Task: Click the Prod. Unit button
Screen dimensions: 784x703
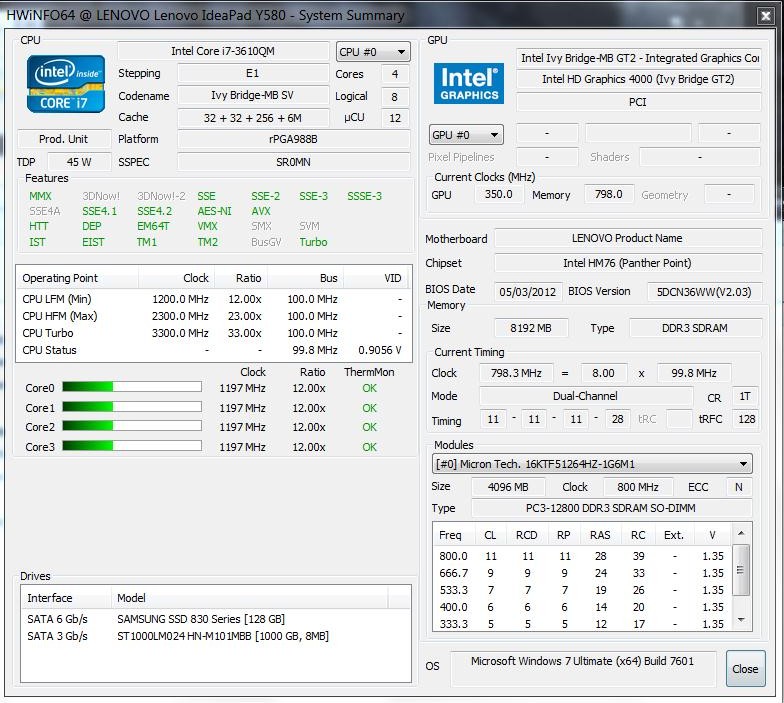Action: click(x=64, y=139)
